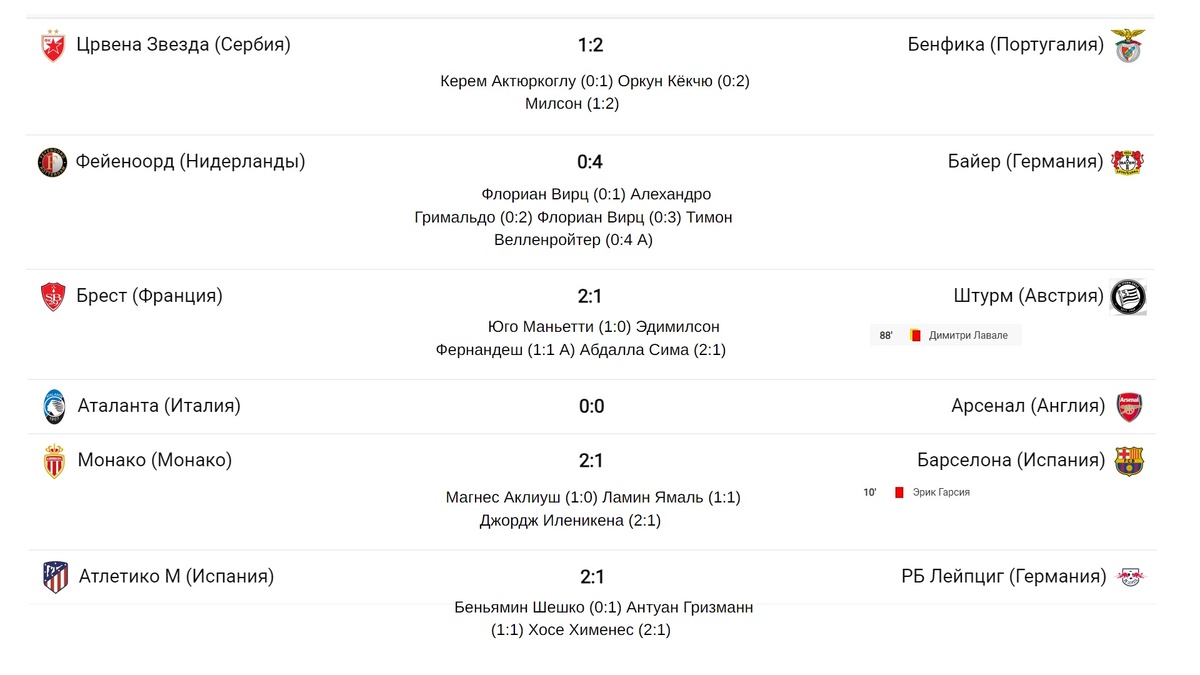Select the Барселона (Испания) team link
1200x675 pixels.
point(1011,461)
